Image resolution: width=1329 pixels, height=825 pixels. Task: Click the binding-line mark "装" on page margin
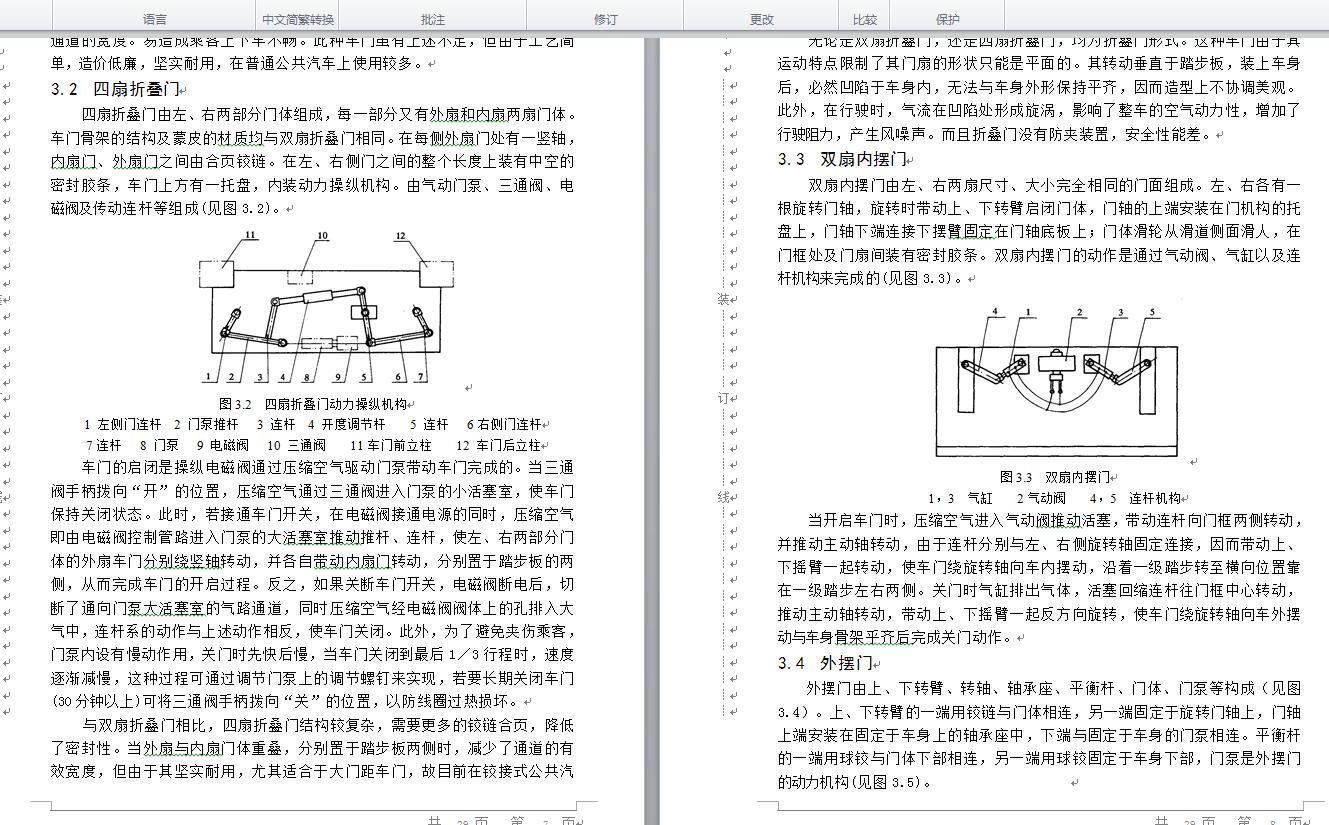click(x=722, y=299)
